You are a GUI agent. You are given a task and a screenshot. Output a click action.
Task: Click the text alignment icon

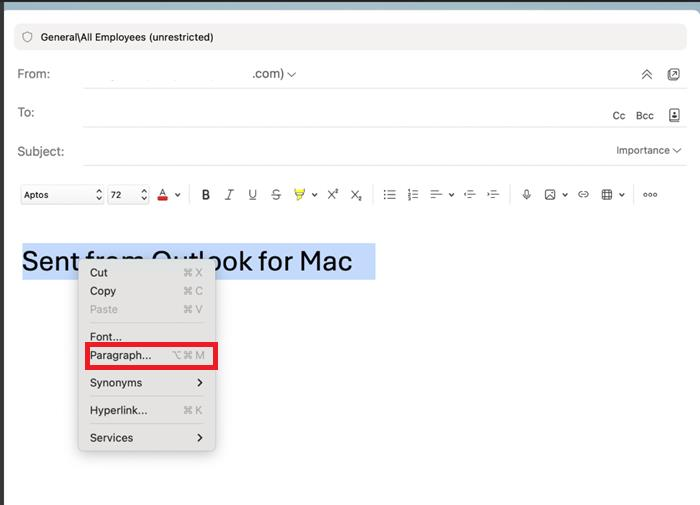tap(436, 194)
